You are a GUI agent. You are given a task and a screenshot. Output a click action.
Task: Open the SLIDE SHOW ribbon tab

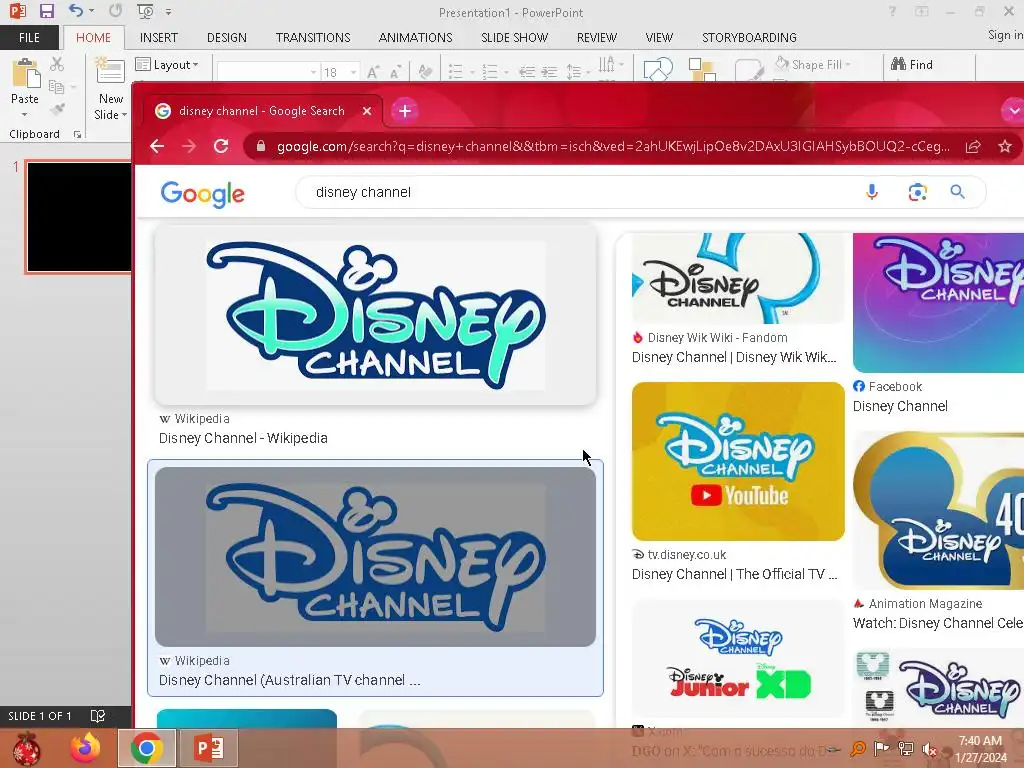515,38
